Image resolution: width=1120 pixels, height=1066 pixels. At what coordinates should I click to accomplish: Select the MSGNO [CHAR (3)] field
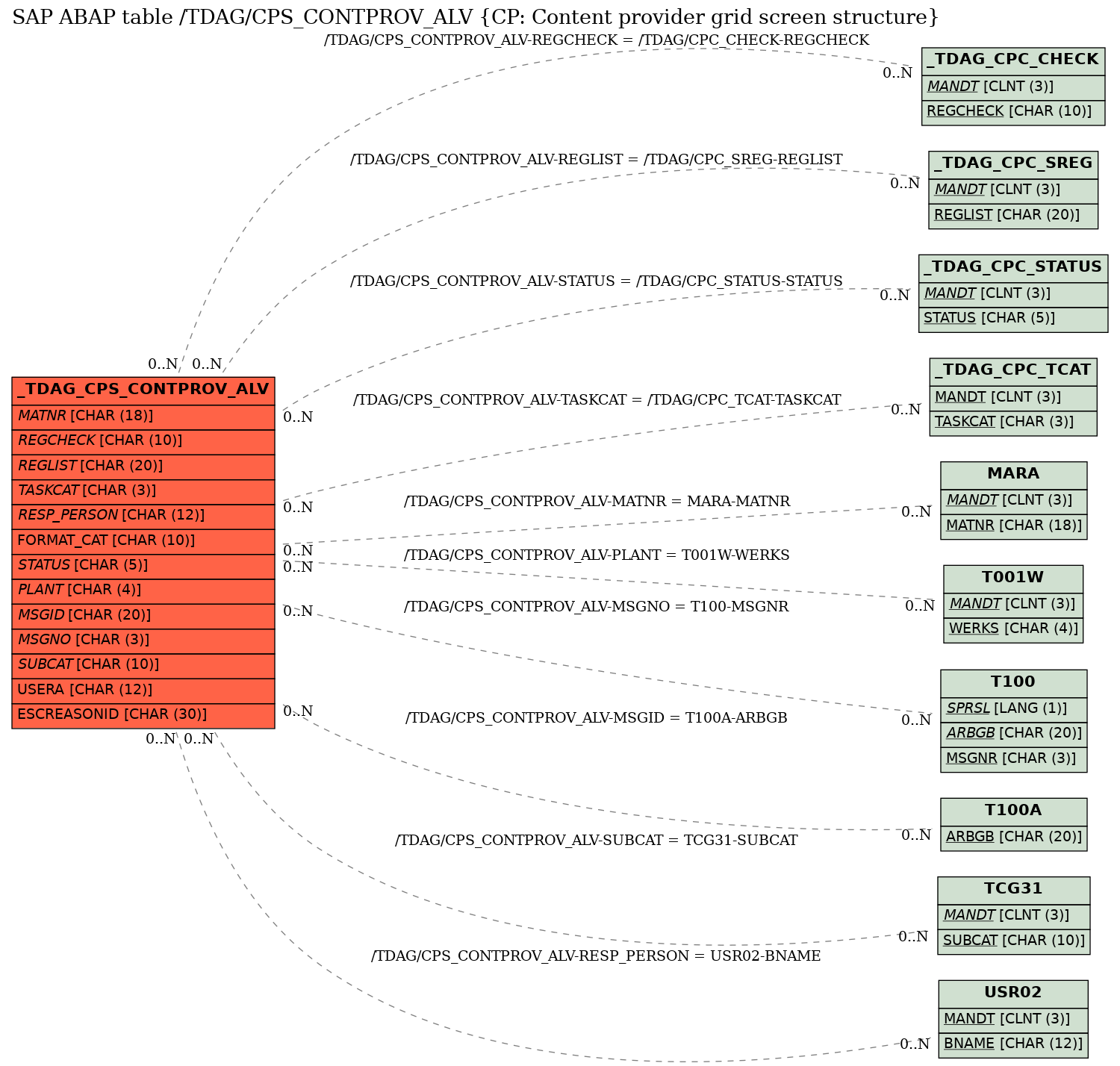(143, 641)
